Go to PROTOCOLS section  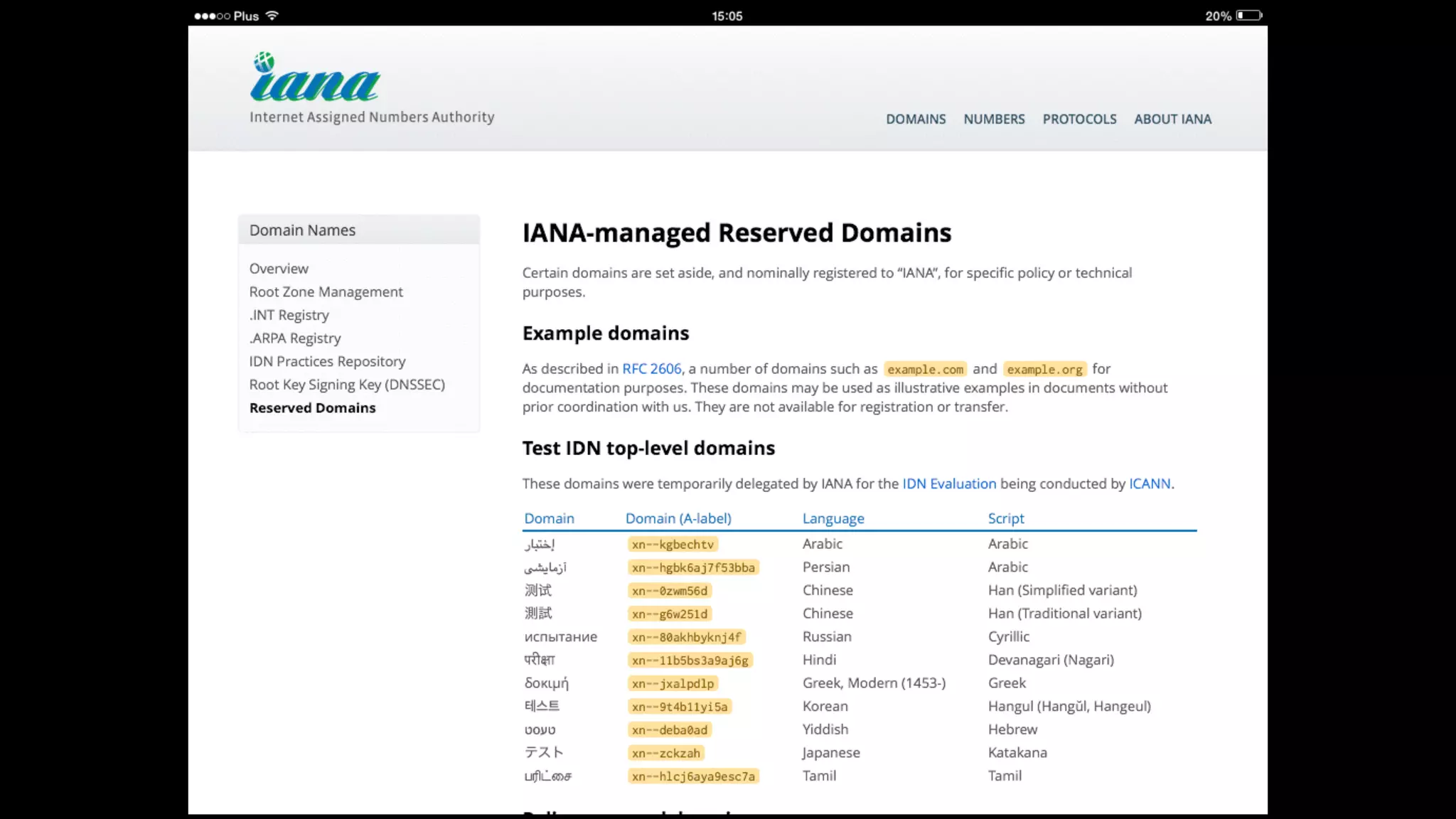tap(1079, 119)
